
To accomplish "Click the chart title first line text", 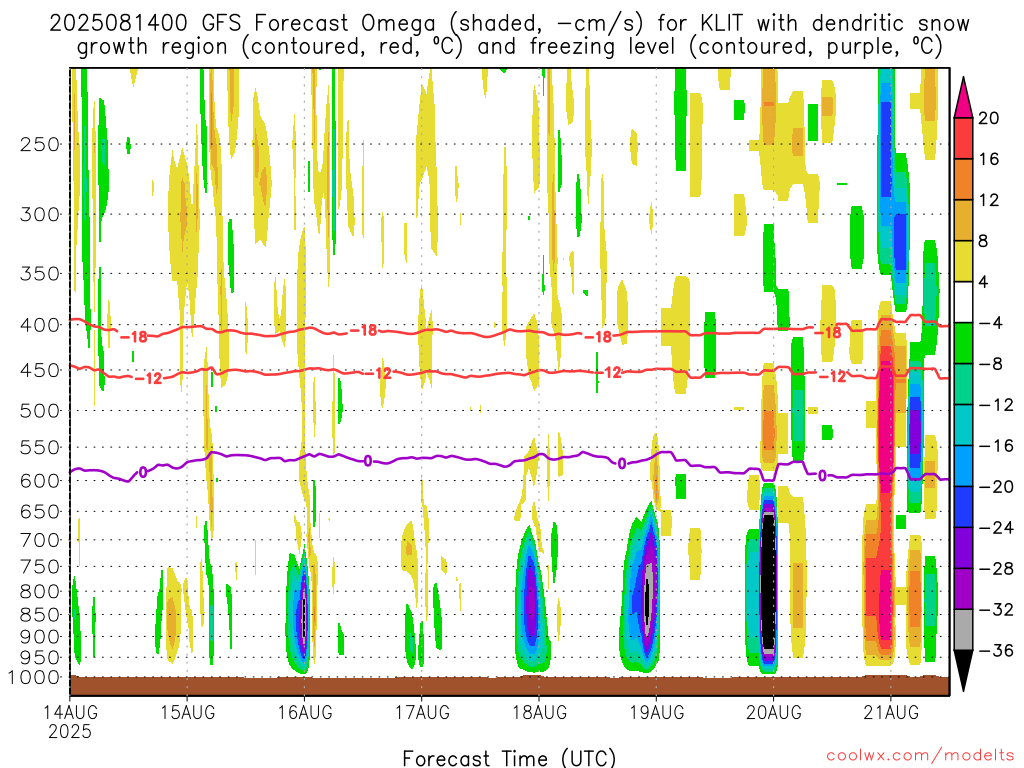I will tap(509, 23).
